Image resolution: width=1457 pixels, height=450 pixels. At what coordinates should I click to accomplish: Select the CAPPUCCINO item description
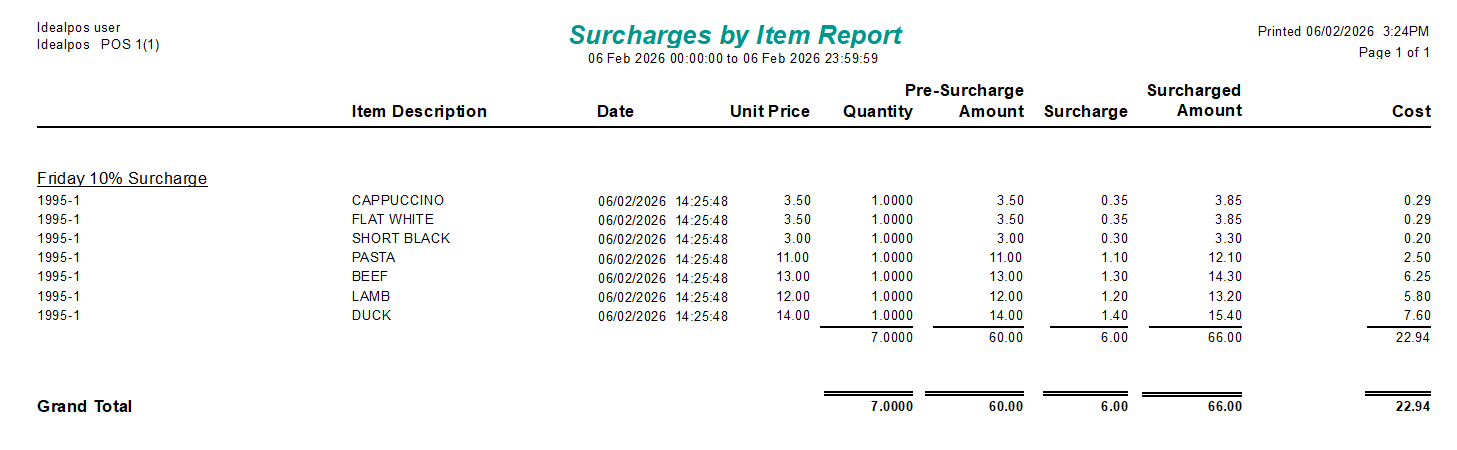pyautogui.click(x=397, y=200)
